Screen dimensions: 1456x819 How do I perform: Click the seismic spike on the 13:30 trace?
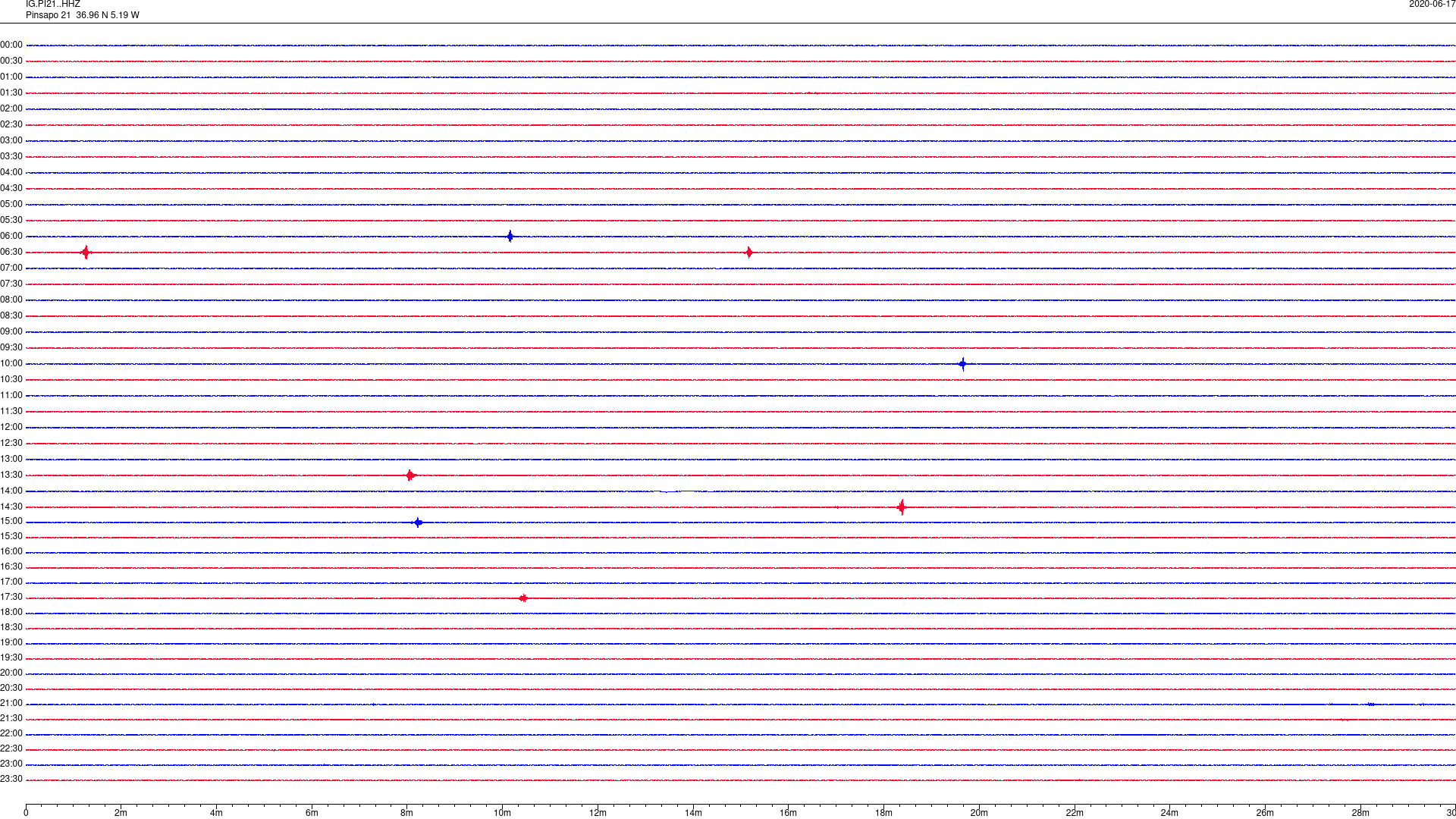coord(410,475)
